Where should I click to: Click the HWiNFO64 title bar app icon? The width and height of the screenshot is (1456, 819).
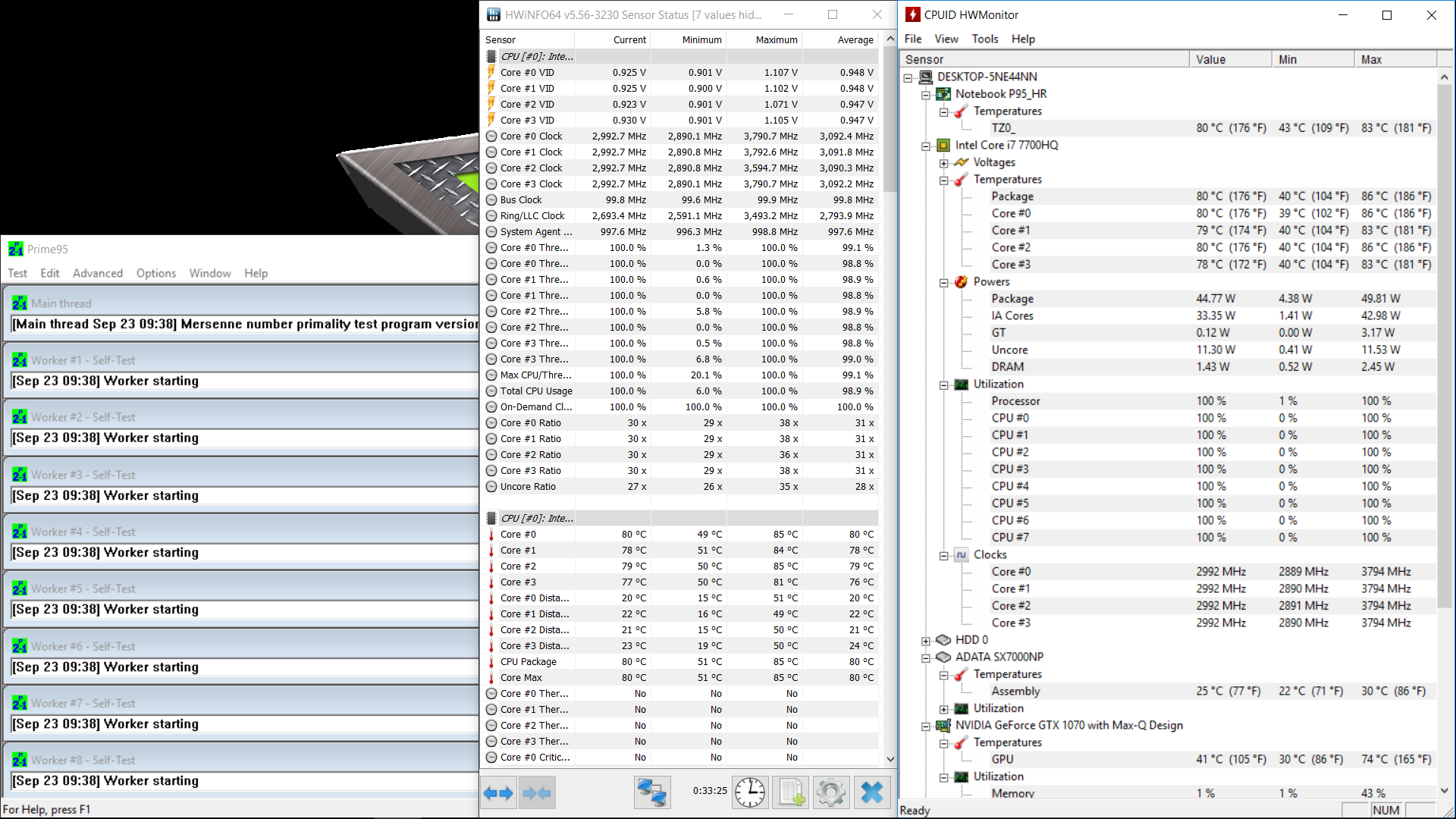point(494,14)
